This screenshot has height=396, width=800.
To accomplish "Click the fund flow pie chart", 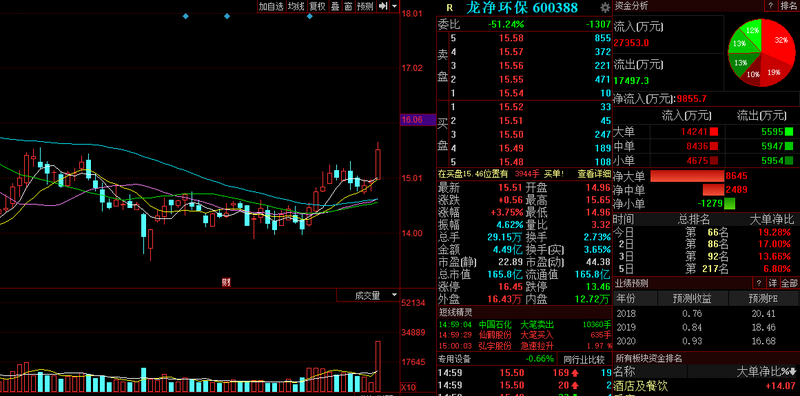I will coord(761,53).
